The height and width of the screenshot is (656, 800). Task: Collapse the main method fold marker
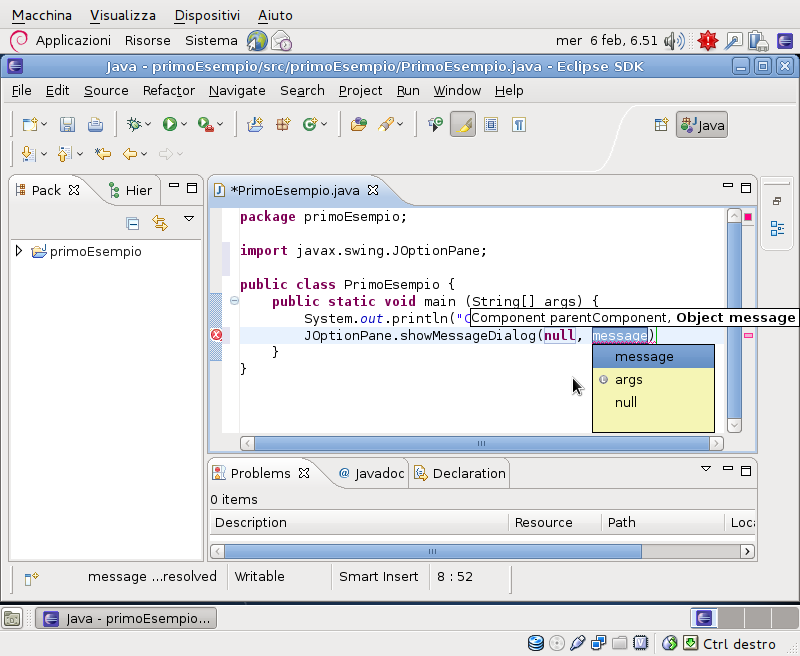point(234,300)
